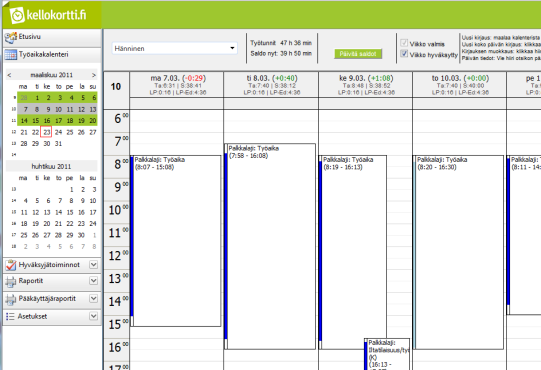Open the Työaikakalenteri menu item
This screenshot has height=370, width=541.
(x=52, y=55)
